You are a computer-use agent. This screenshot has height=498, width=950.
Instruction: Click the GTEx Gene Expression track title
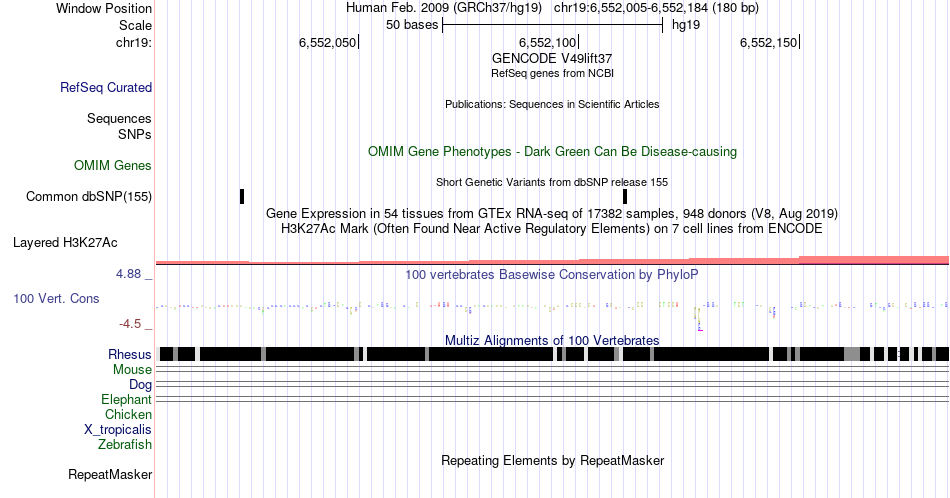(x=552, y=213)
